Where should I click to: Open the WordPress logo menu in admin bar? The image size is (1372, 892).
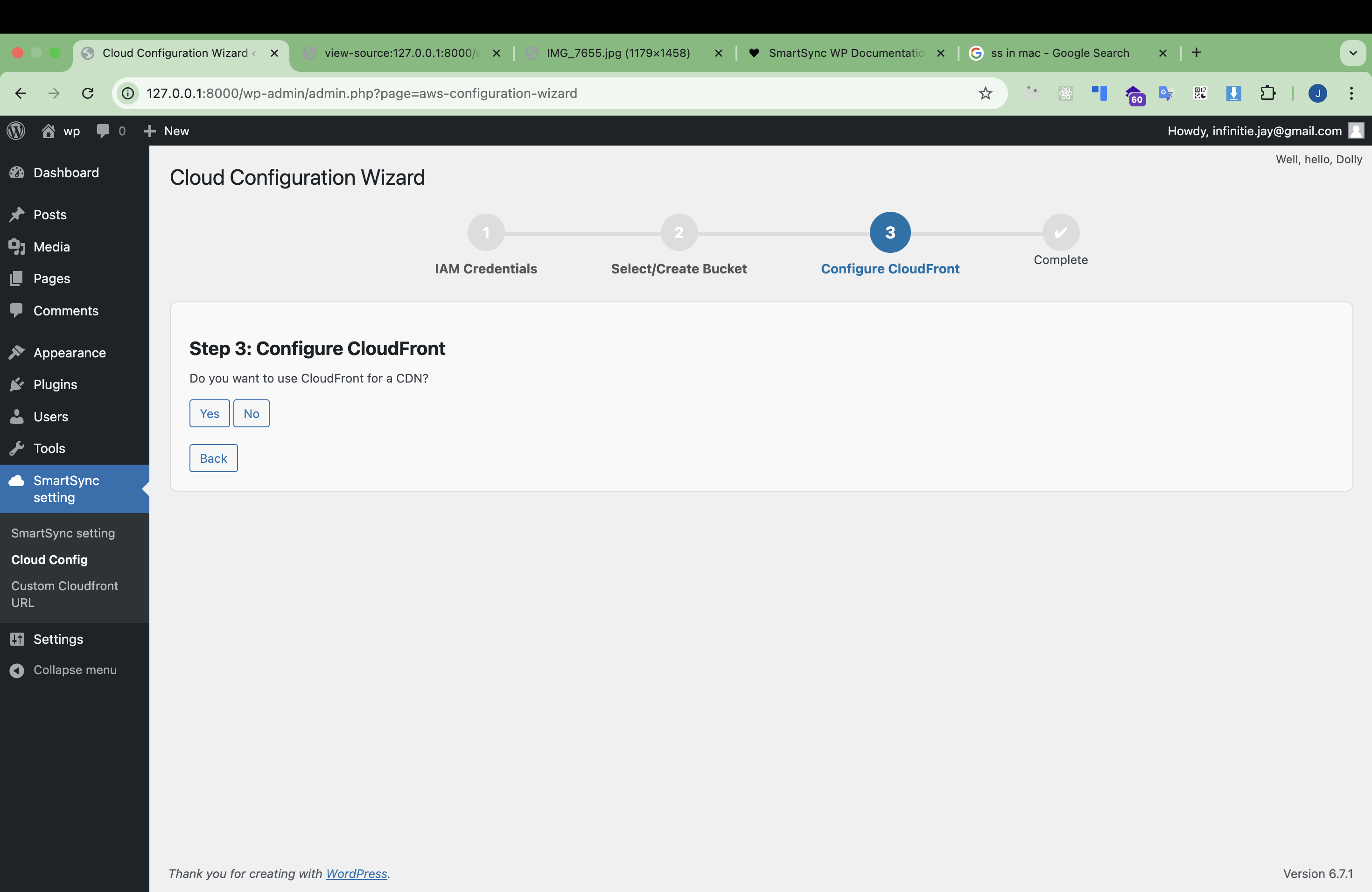tap(15, 130)
